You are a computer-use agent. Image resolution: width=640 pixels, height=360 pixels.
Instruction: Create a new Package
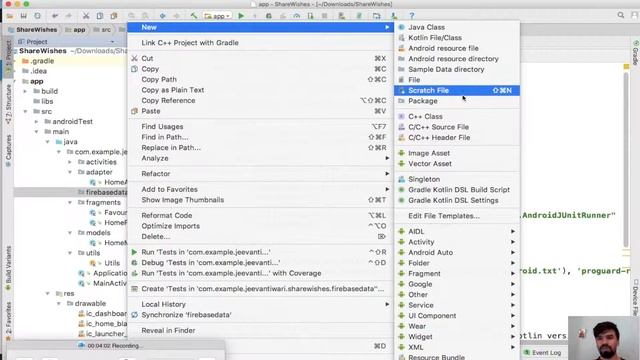[x=457, y=101]
